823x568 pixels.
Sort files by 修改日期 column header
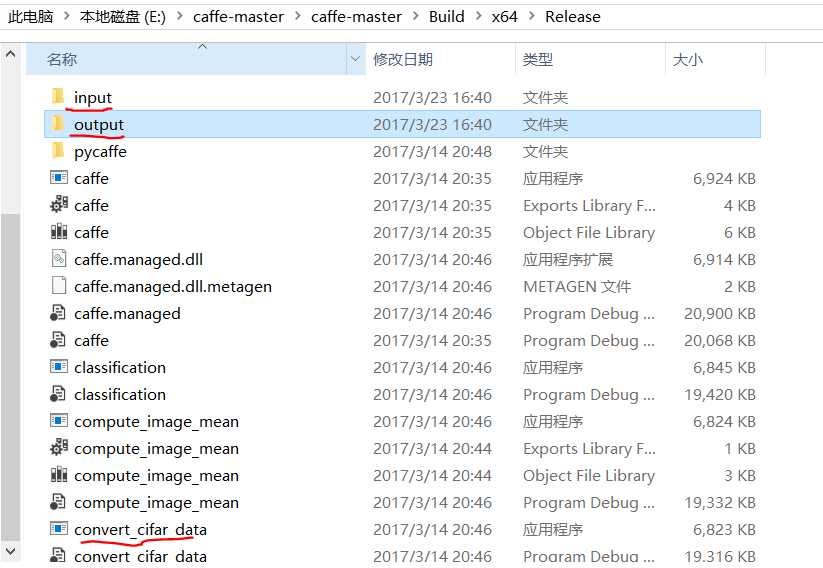pos(440,59)
